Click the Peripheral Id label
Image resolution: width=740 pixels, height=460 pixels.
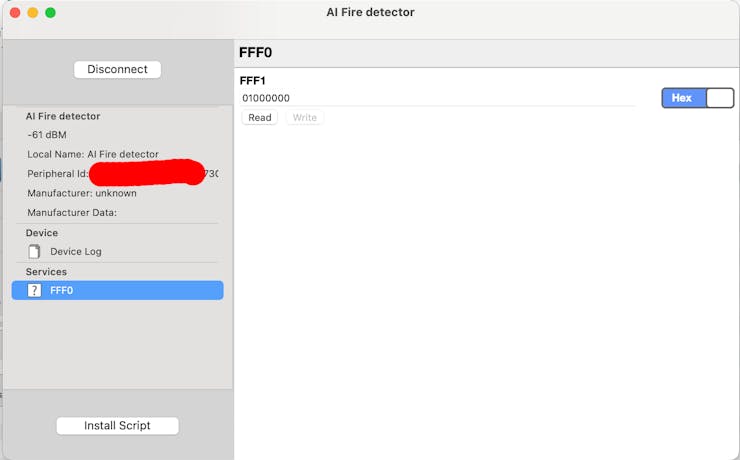coord(58,174)
